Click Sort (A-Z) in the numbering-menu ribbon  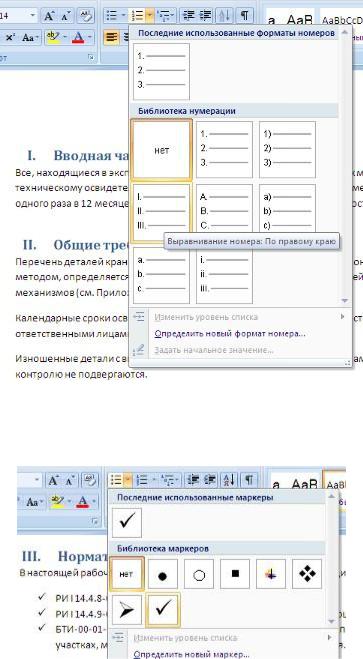coord(224,16)
